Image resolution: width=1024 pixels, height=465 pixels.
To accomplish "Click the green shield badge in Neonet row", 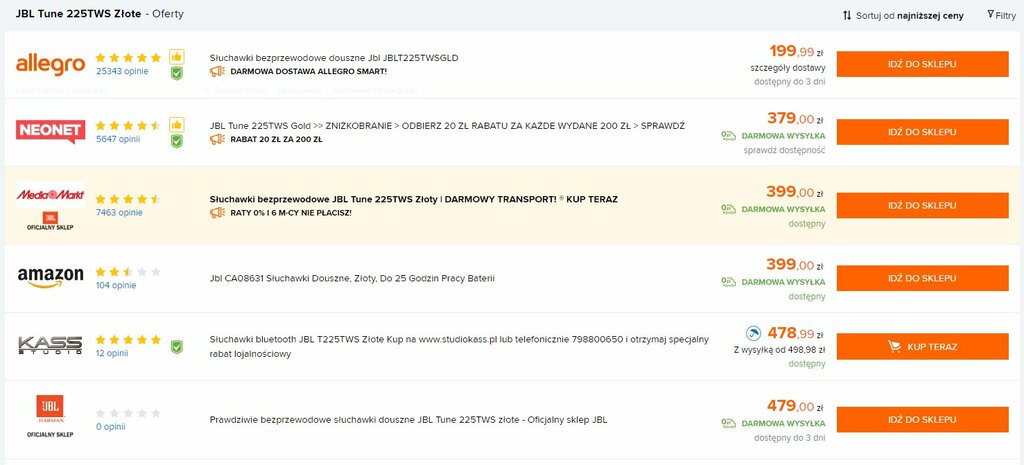I will (176, 141).
